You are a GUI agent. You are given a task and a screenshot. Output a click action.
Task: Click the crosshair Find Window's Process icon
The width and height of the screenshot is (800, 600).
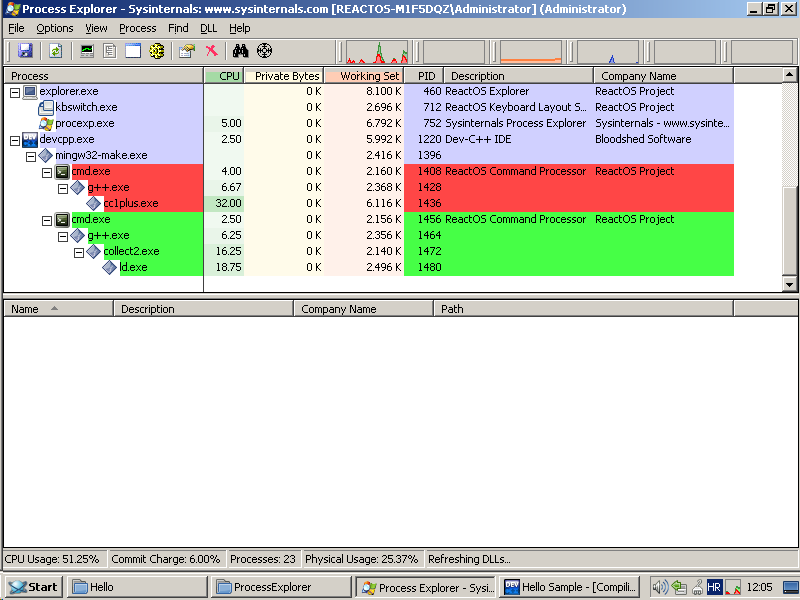click(264, 51)
